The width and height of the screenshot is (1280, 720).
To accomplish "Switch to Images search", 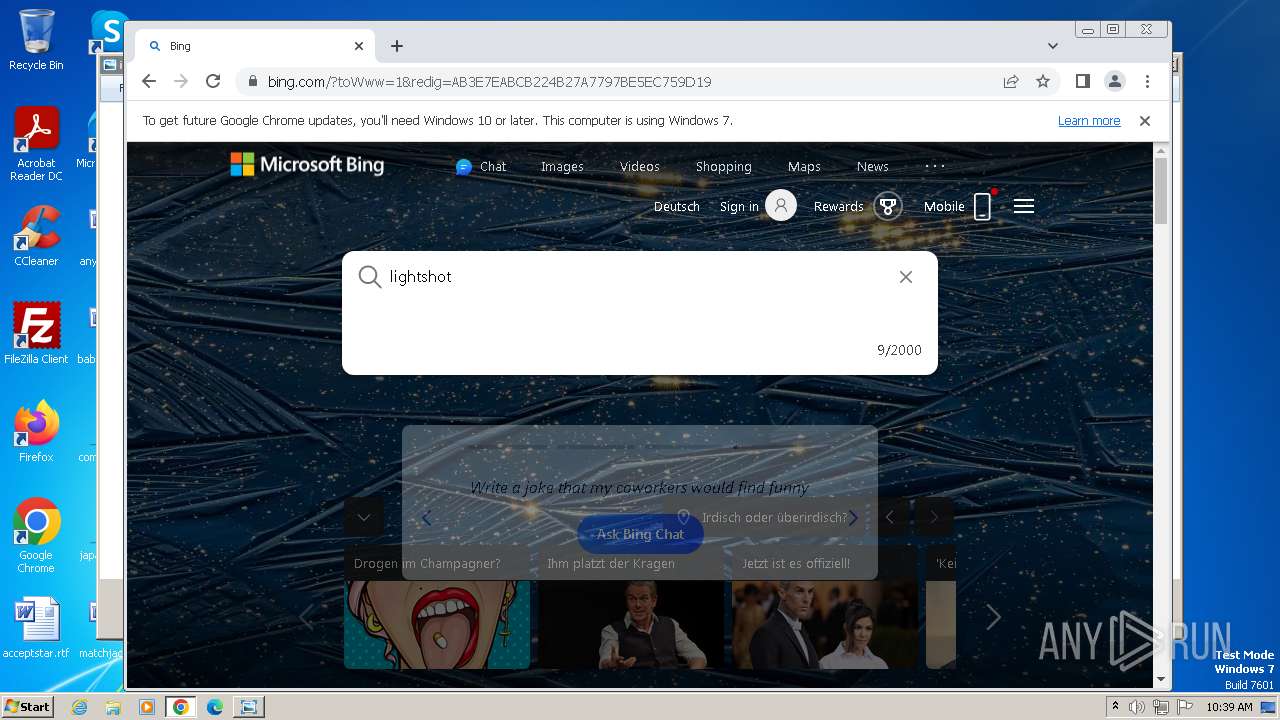I will pos(562,167).
